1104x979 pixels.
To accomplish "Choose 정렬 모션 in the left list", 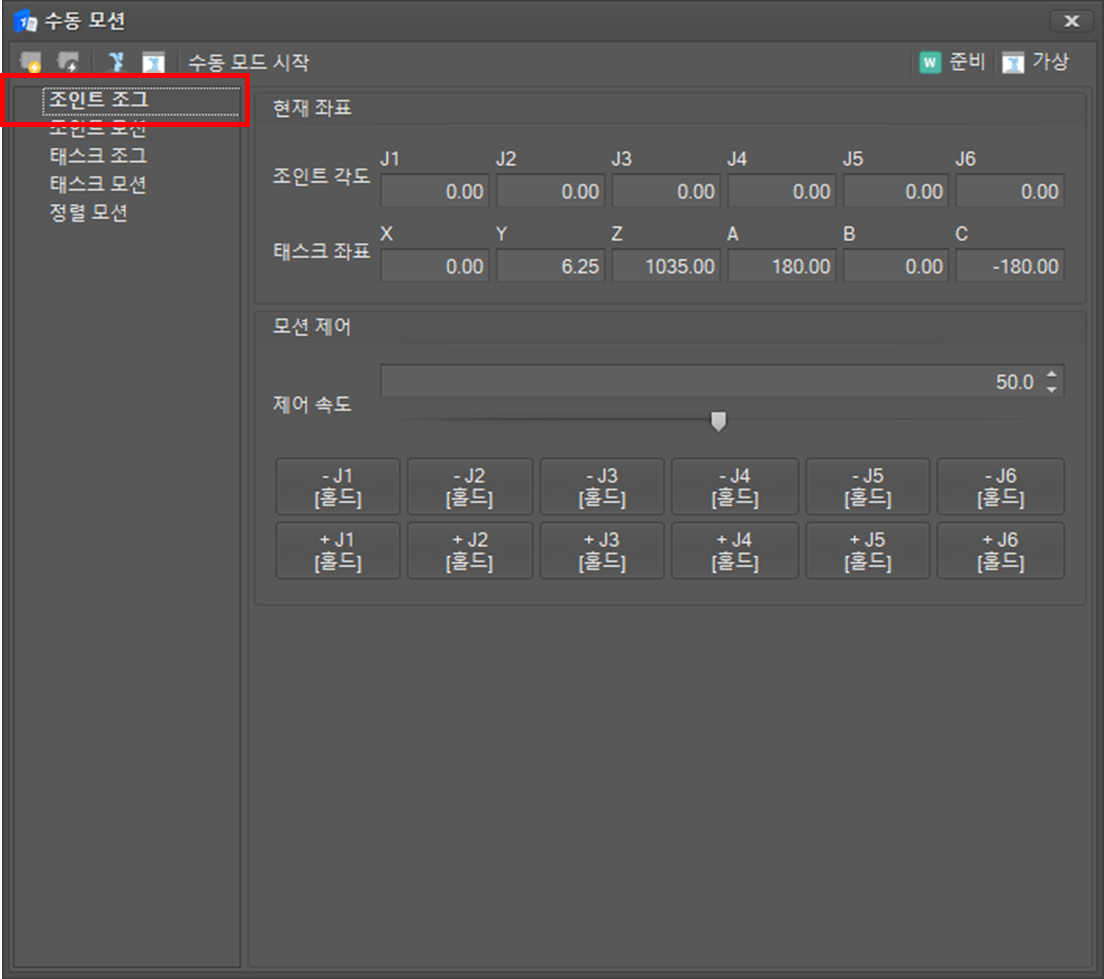I will [88, 212].
